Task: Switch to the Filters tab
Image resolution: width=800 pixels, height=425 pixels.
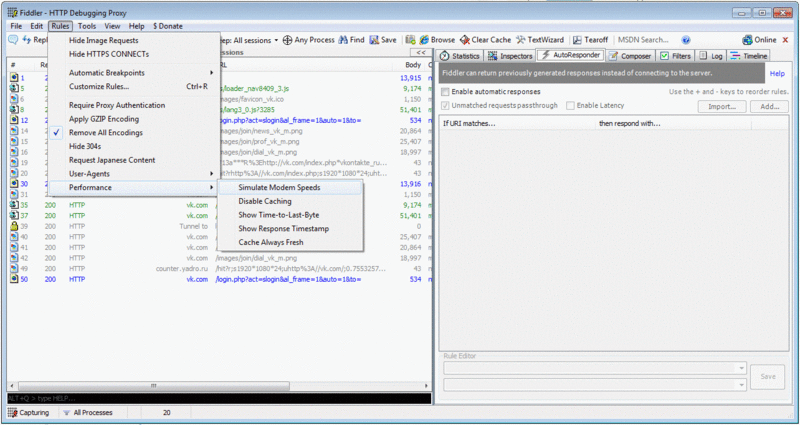Action: pyautogui.click(x=676, y=56)
